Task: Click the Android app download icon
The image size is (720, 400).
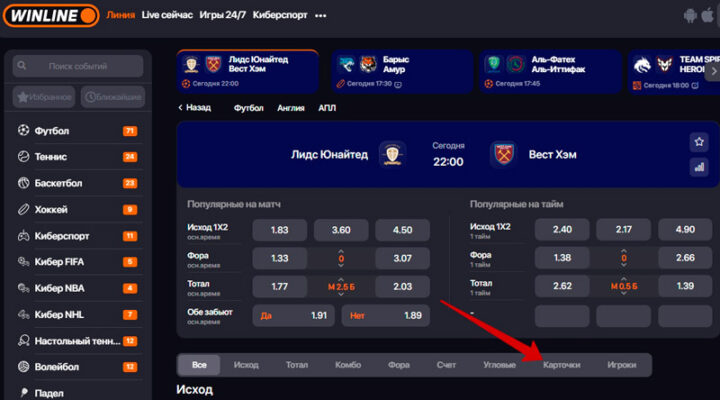Action: 690,16
